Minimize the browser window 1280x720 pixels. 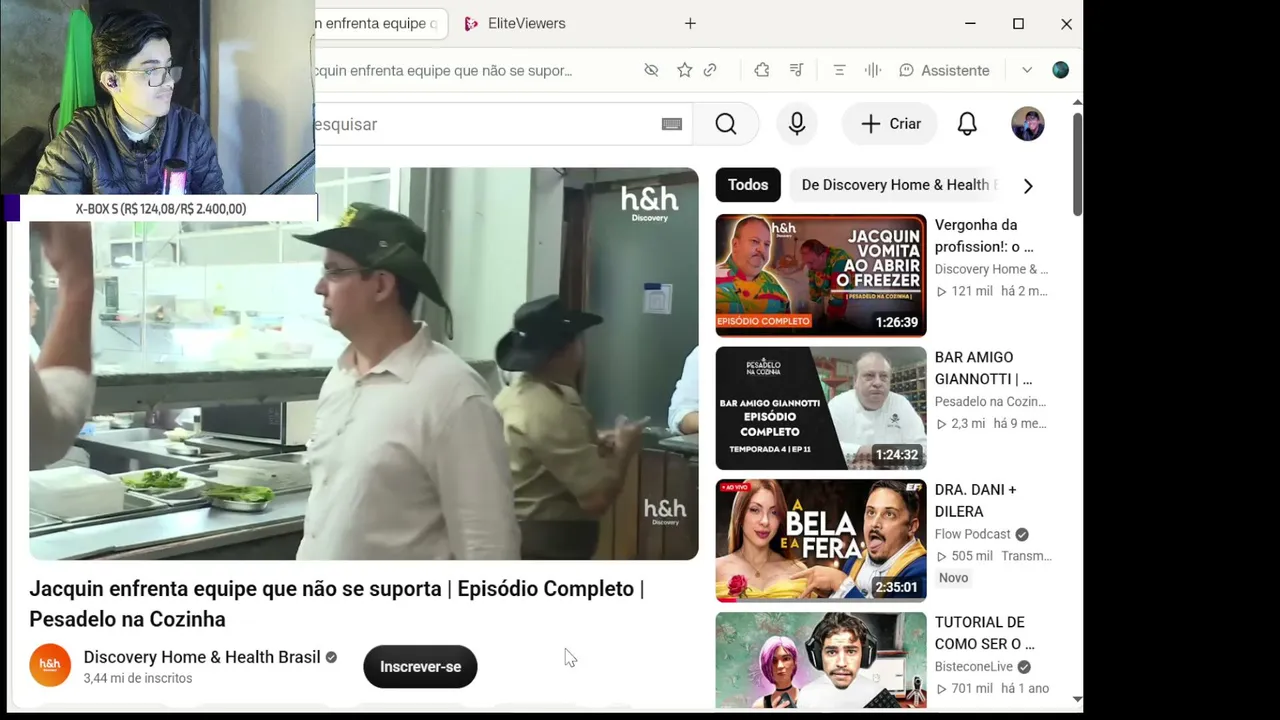coord(970,23)
